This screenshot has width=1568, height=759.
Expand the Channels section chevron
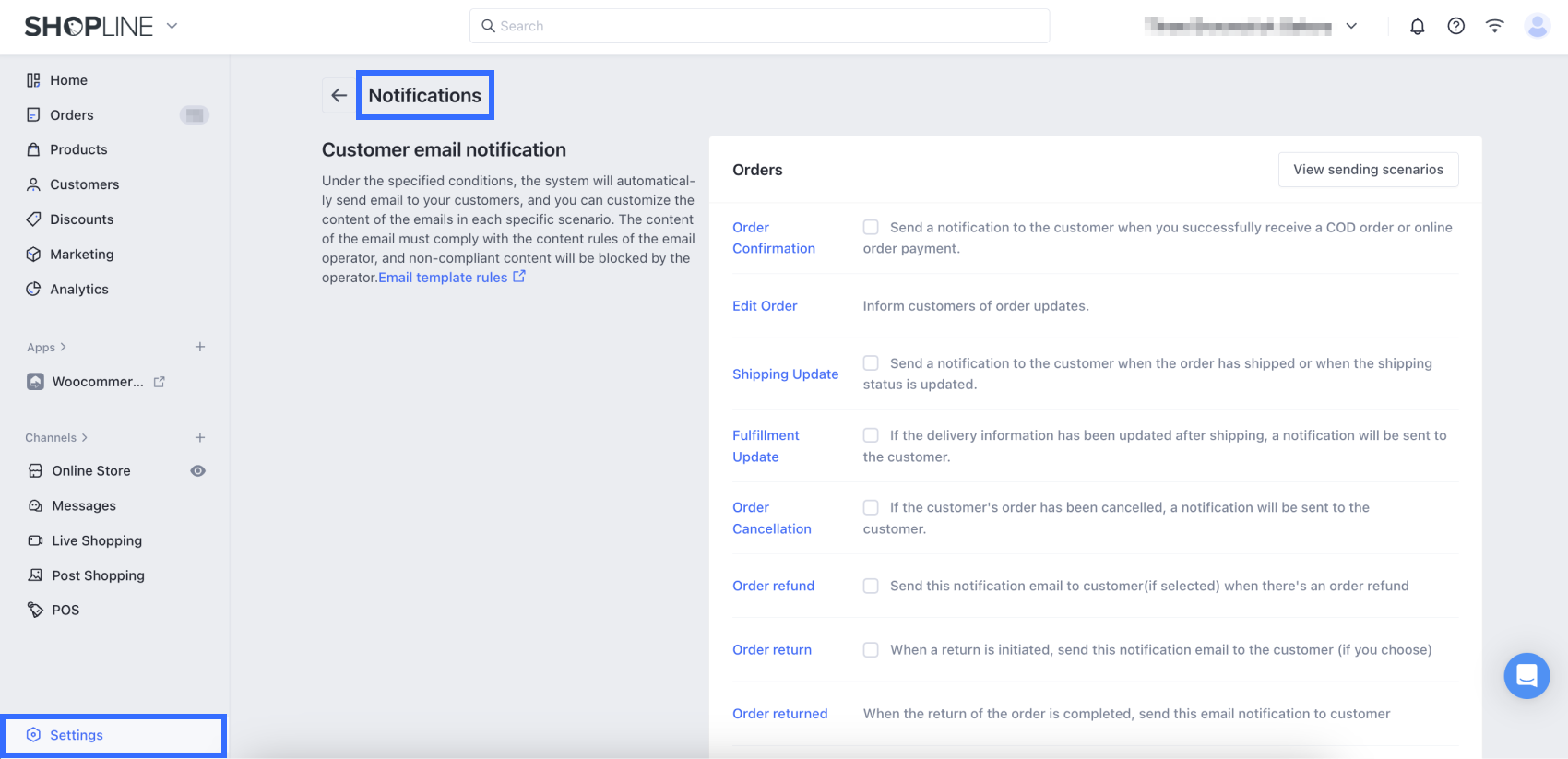tap(85, 437)
